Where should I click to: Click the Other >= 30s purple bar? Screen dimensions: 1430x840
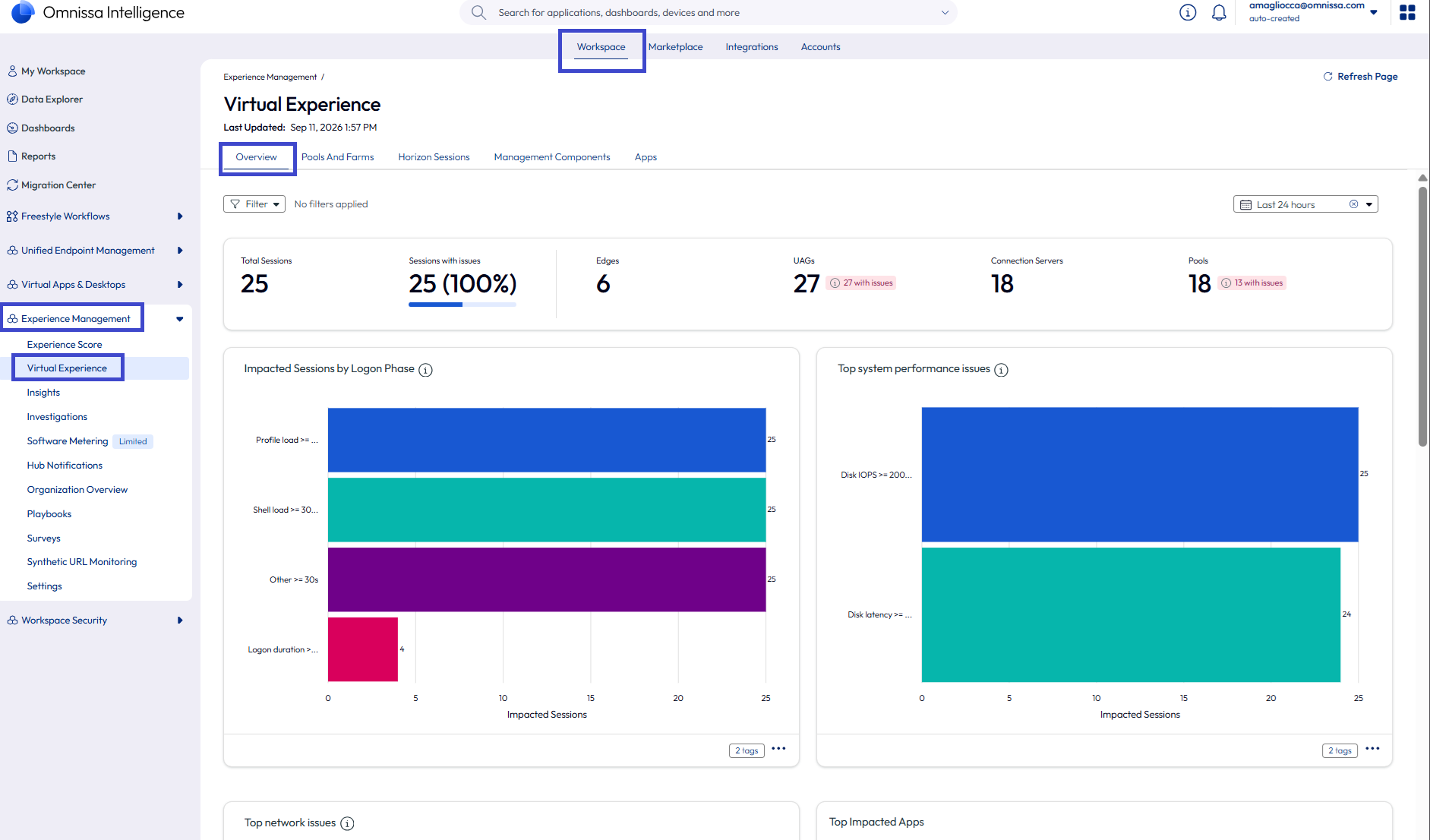pos(547,579)
